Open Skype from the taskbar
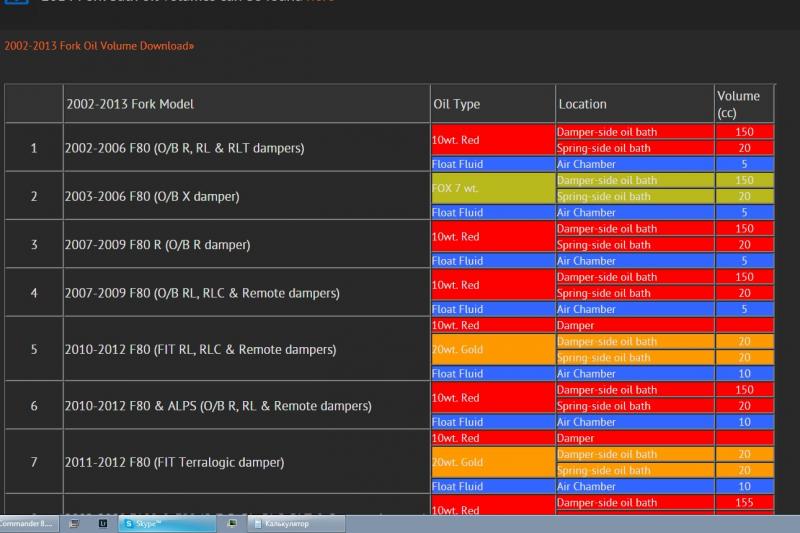The height and width of the screenshot is (533, 800). (x=167, y=524)
